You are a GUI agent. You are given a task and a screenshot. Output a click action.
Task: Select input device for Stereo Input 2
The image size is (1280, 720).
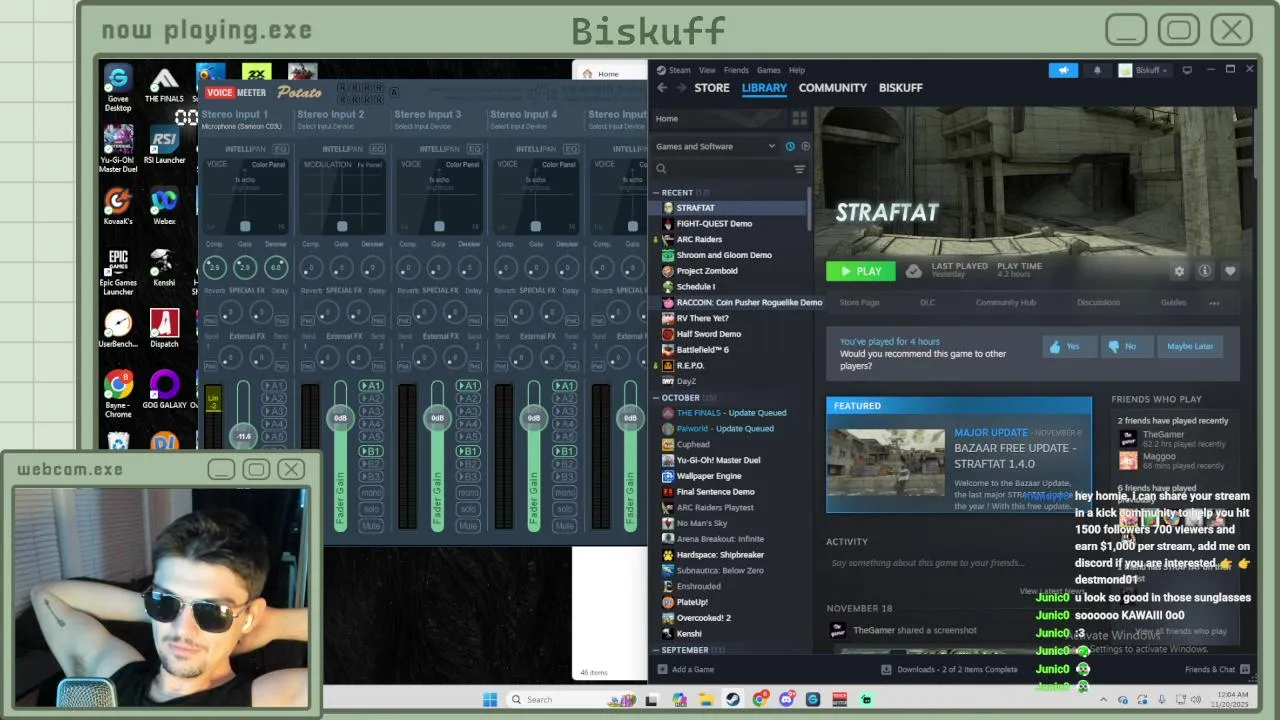click(331, 127)
